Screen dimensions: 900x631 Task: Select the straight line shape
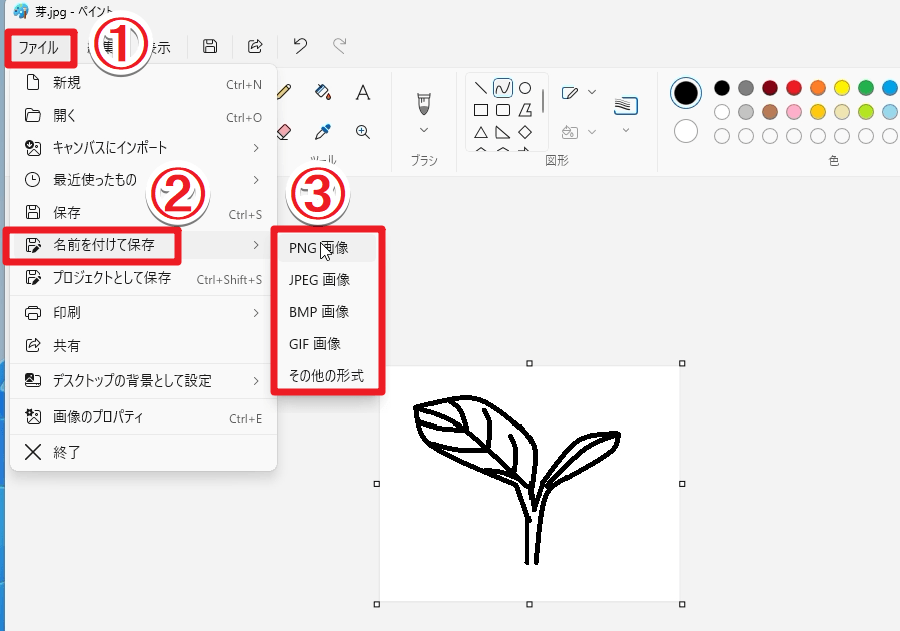pyautogui.click(x=481, y=88)
